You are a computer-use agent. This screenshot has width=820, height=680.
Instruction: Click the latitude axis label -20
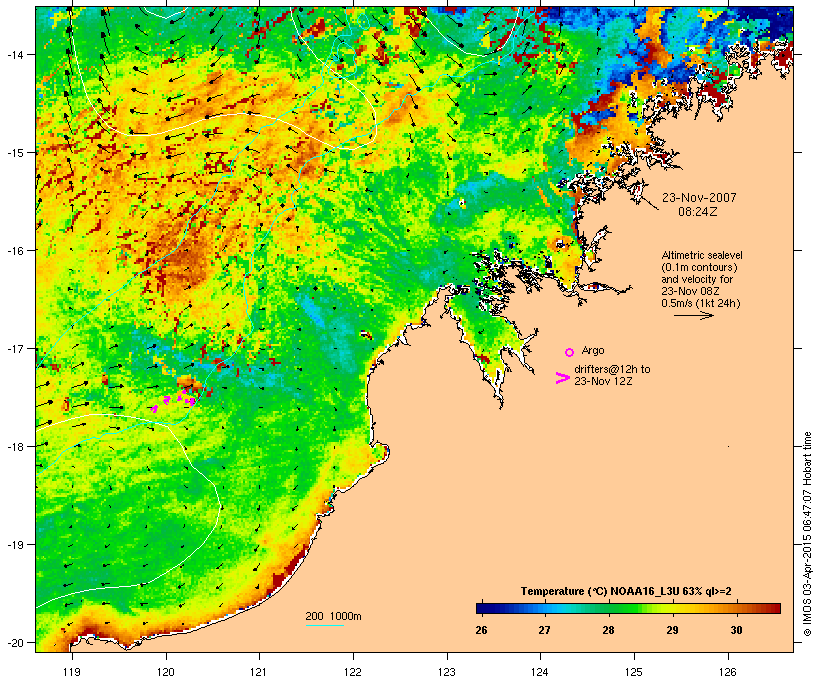[14, 642]
